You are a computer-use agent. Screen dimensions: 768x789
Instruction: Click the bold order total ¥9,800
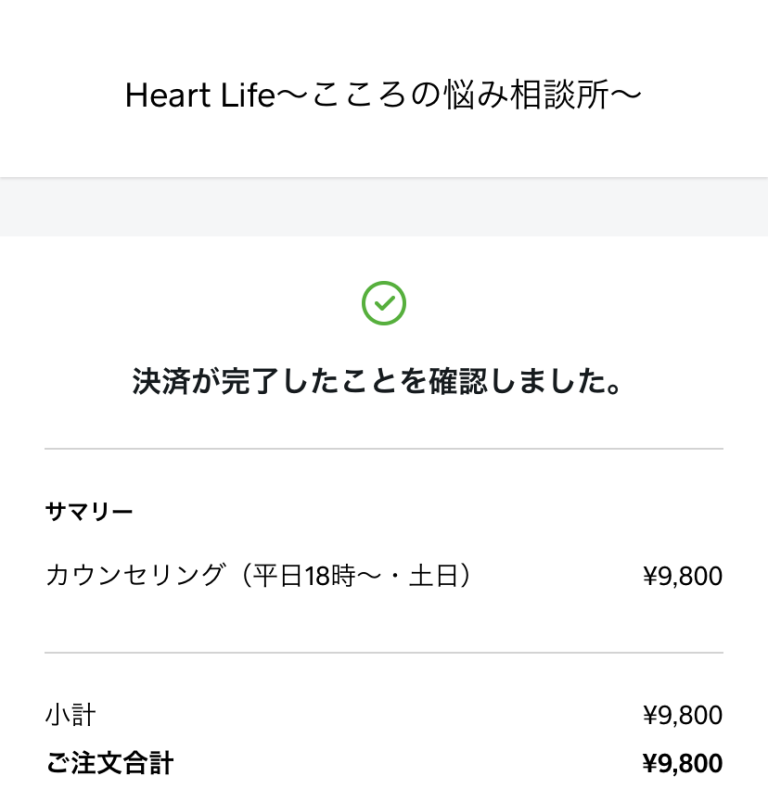pyautogui.click(x=682, y=763)
